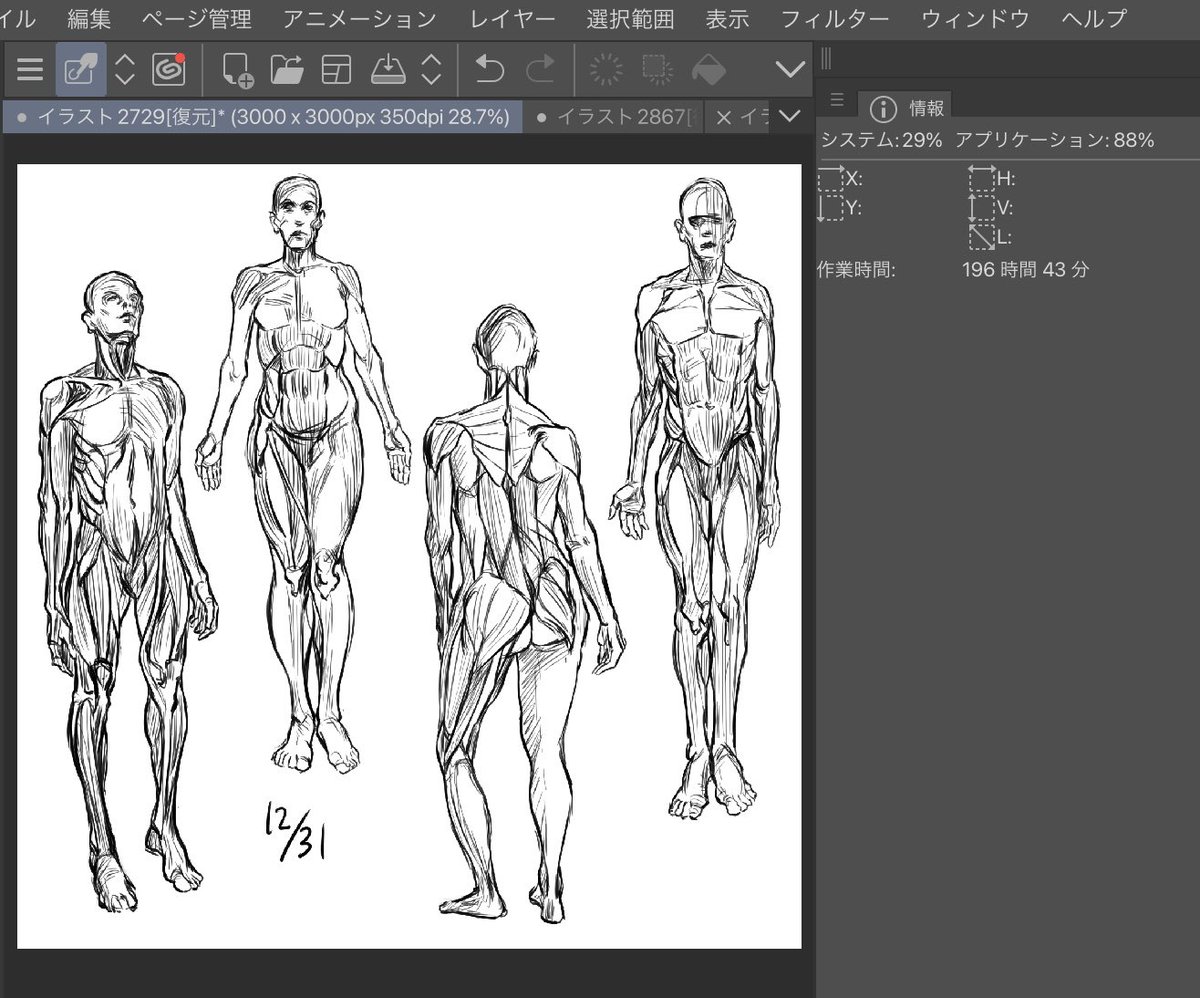Open the ヘルプ menu
The height and width of the screenshot is (998, 1200).
tap(1093, 18)
